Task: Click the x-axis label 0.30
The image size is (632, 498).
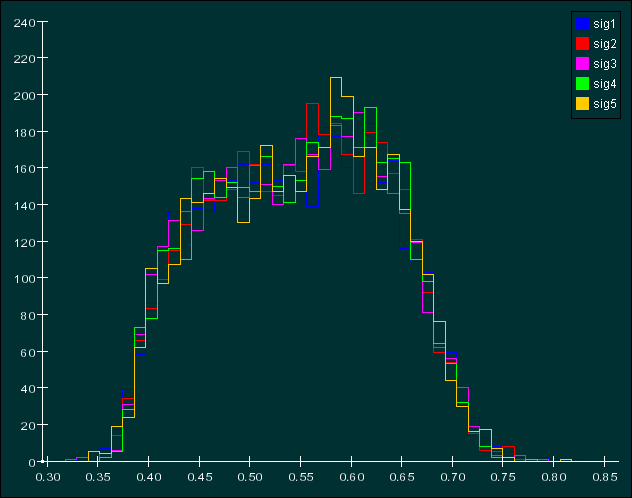Action: (x=48, y=477)
